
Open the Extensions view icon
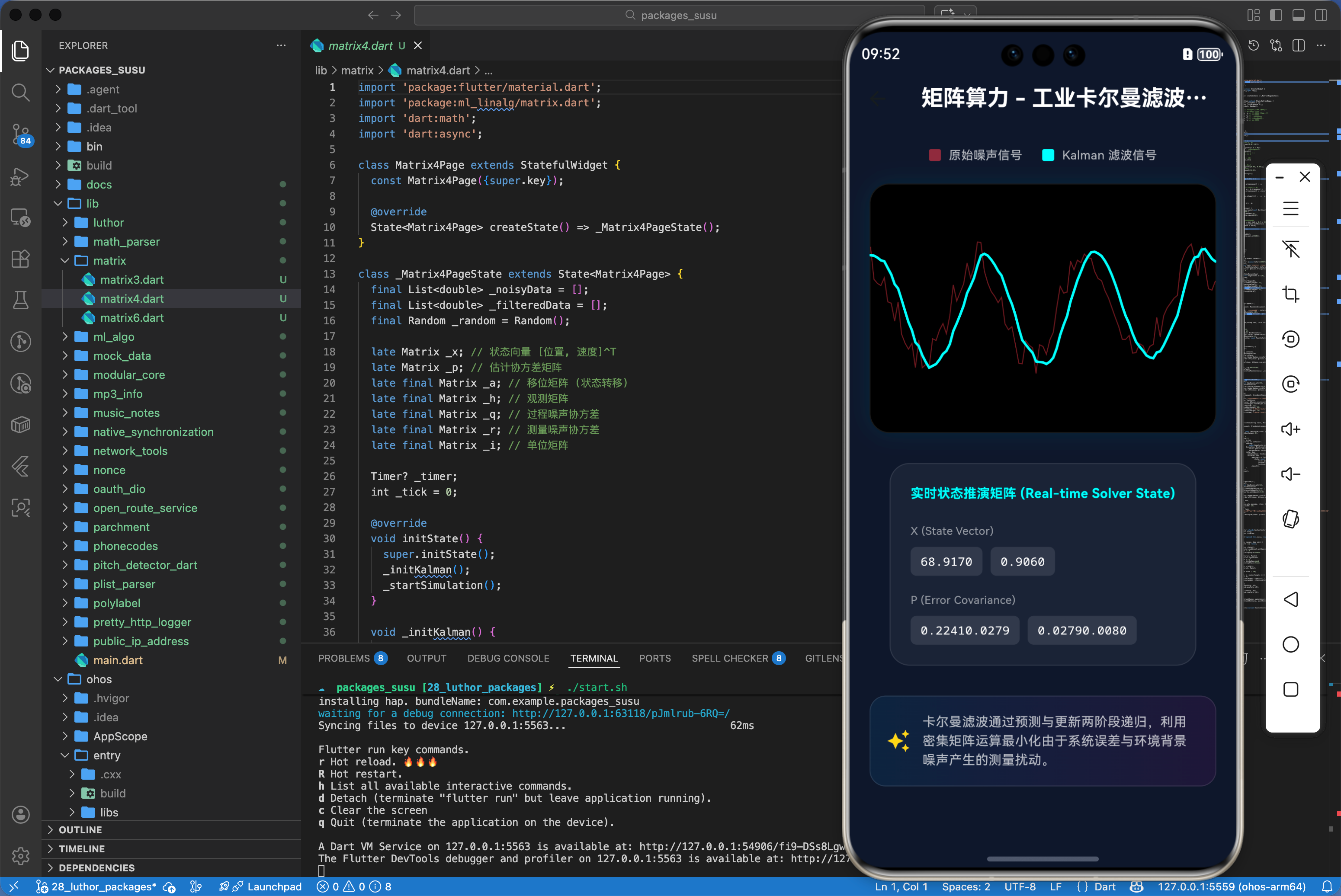[21, 259]
